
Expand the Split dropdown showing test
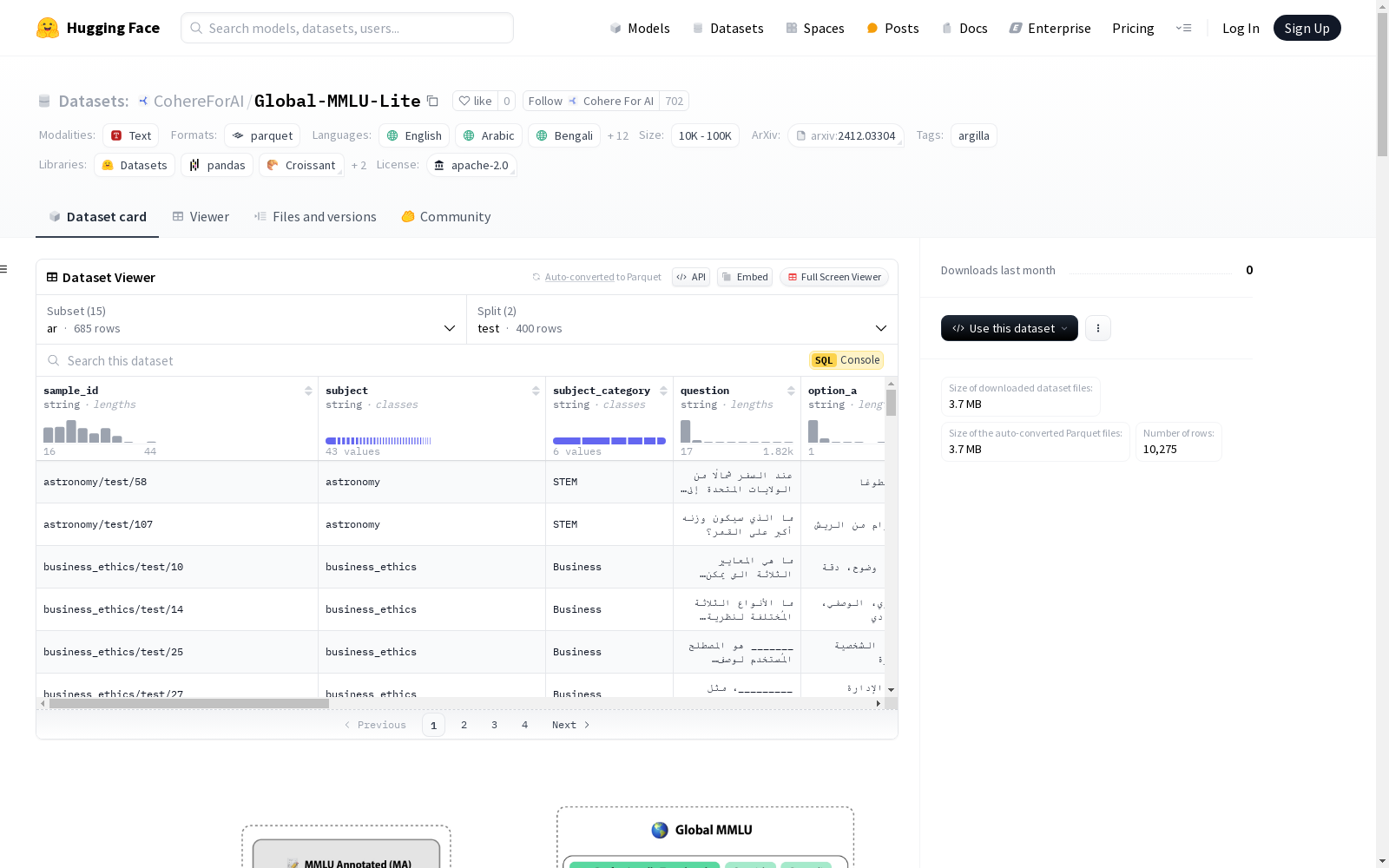682,319
